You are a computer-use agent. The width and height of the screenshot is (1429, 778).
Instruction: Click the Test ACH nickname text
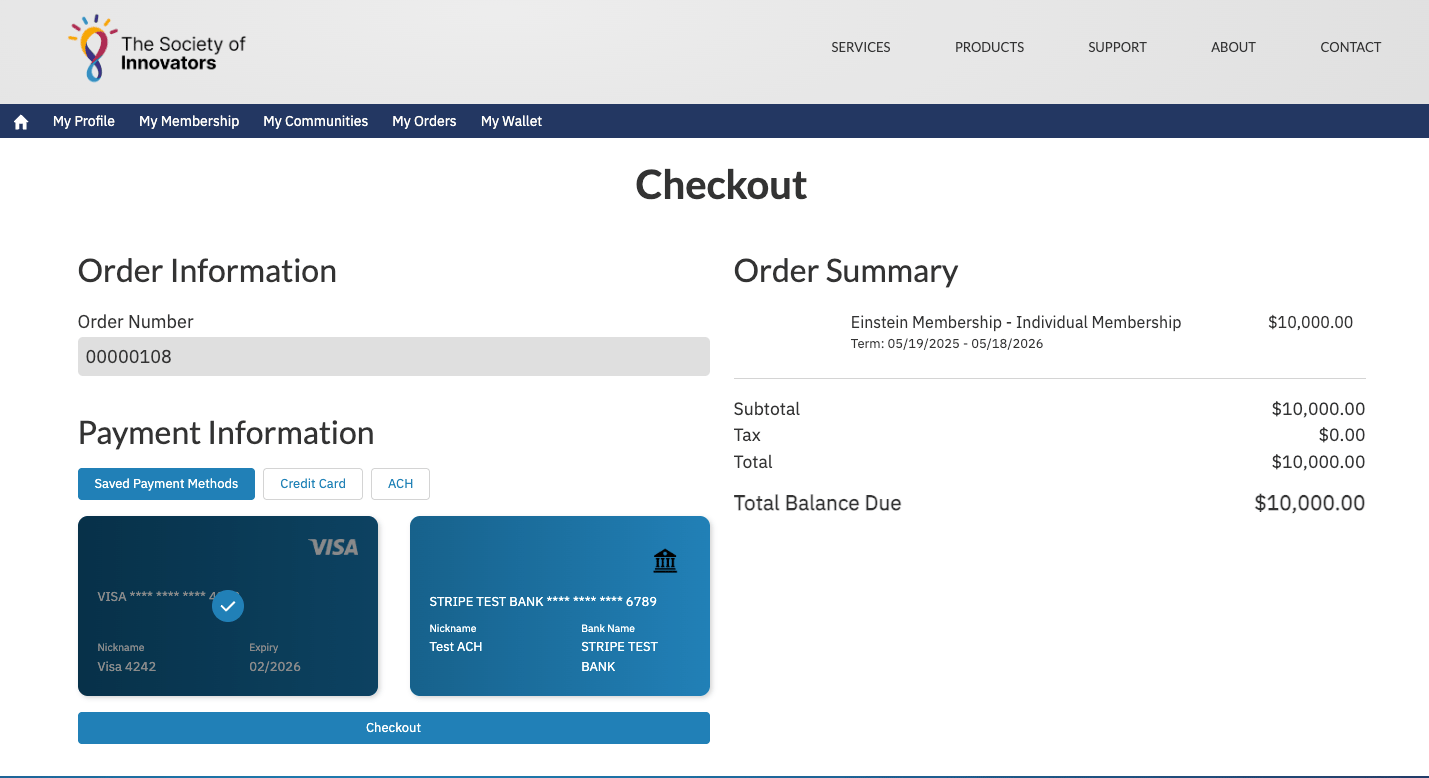[x=456, y=647]
